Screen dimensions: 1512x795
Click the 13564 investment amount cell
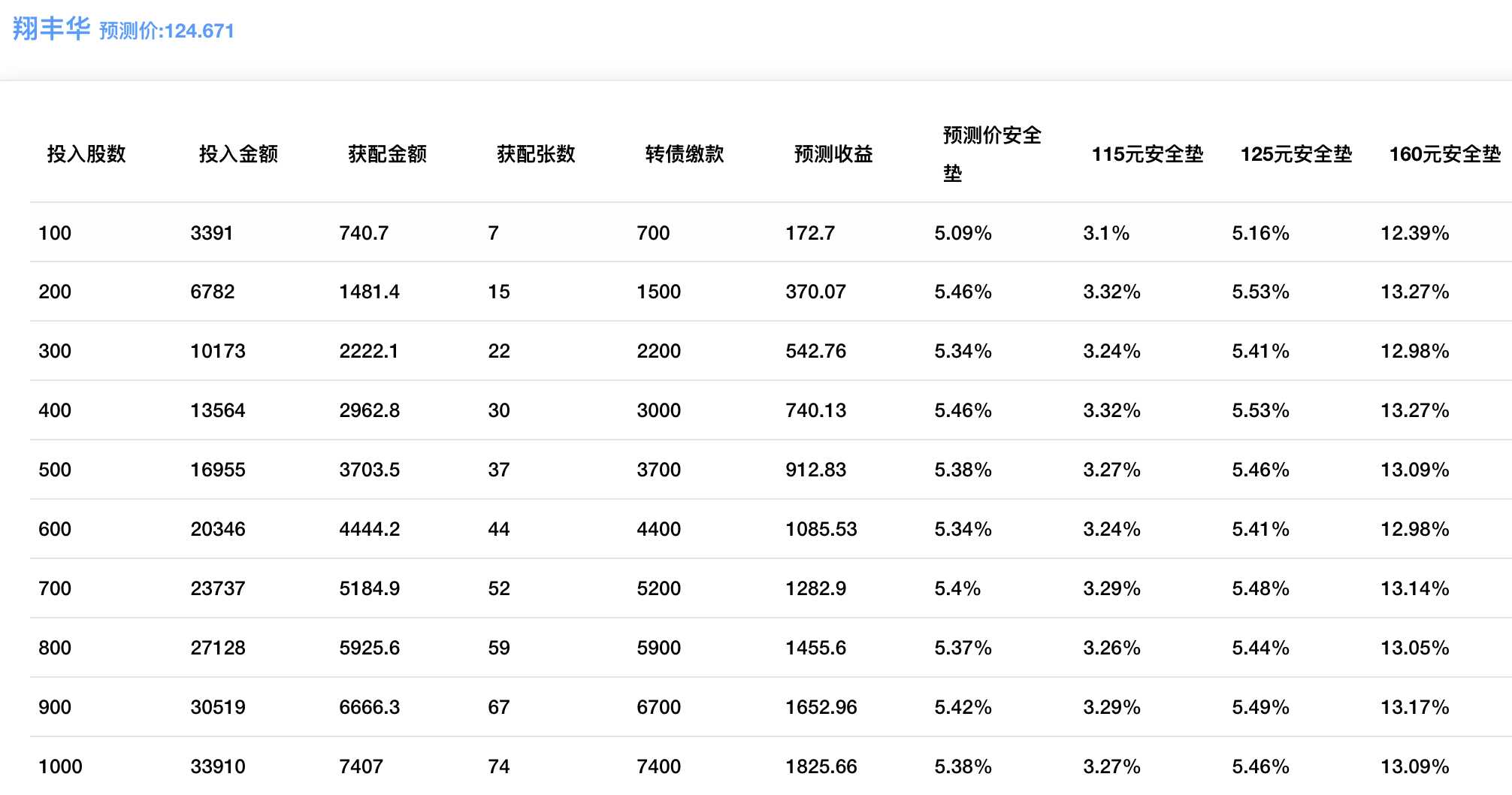click(218, 410)
